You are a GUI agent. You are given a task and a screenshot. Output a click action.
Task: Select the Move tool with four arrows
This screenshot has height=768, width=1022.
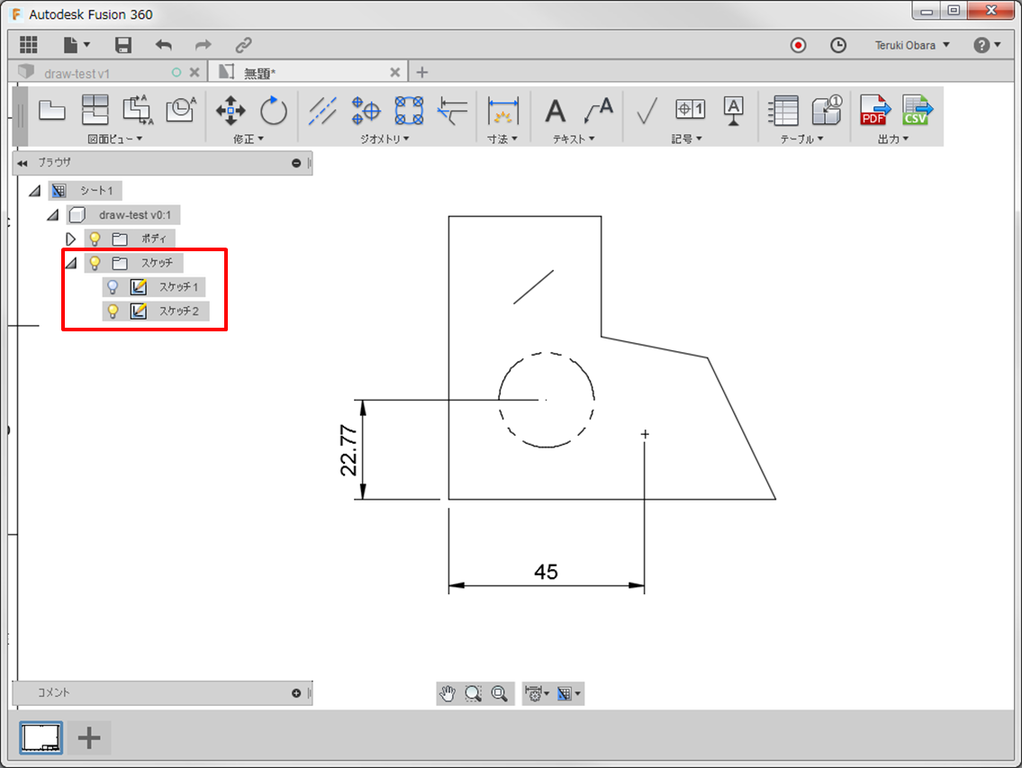(231, 111)
